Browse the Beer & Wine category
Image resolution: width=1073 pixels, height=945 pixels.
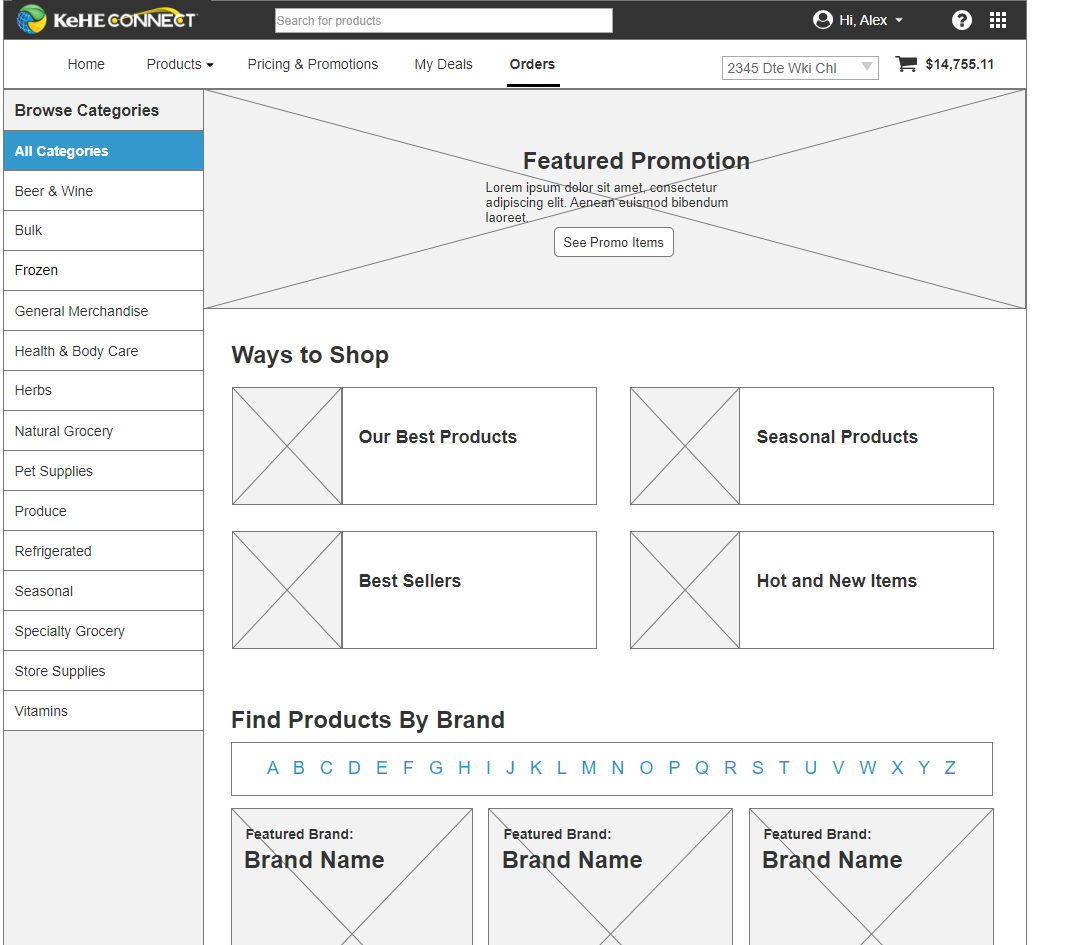click(103, 191)
